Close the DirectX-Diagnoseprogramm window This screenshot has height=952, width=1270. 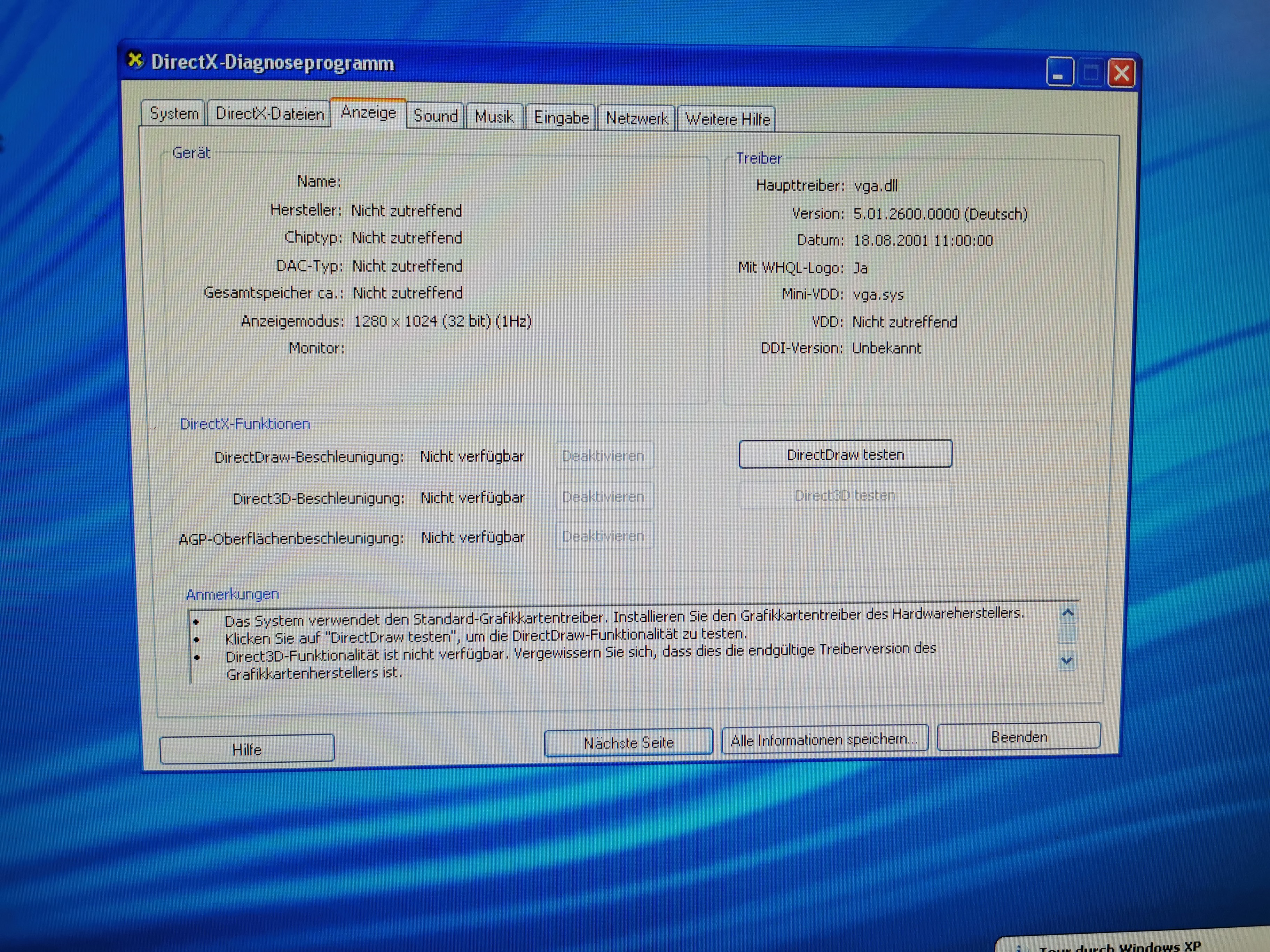click(1121, 73)
